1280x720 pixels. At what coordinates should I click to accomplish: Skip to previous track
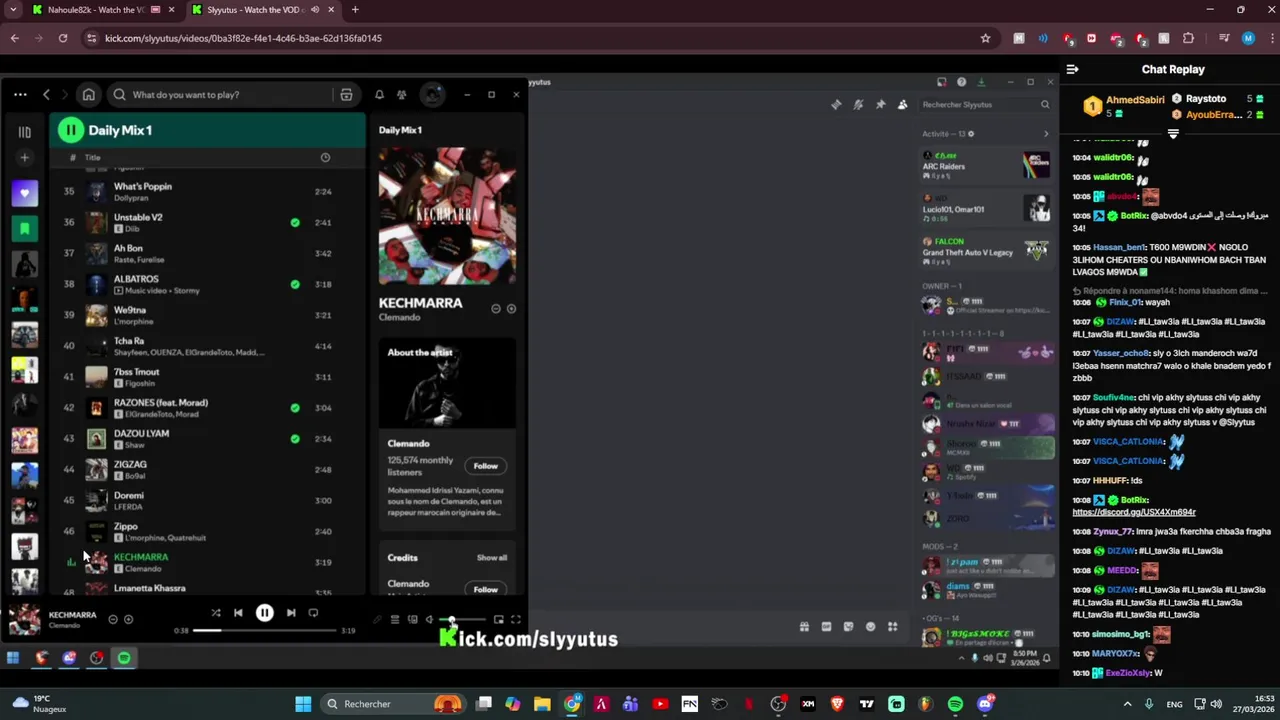tap(238, 613)
